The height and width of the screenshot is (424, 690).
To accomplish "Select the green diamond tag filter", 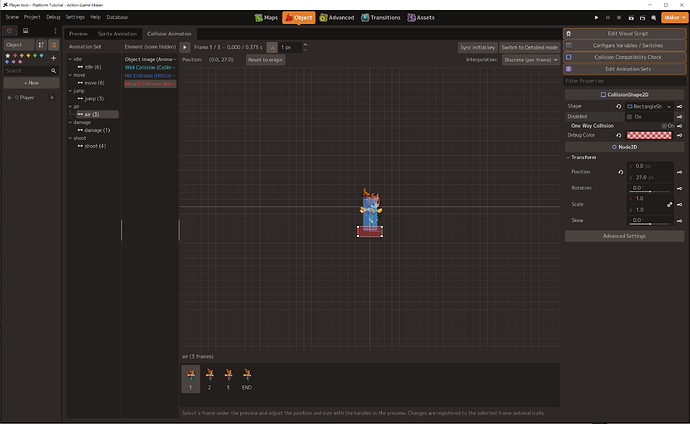I will (35, 56).
